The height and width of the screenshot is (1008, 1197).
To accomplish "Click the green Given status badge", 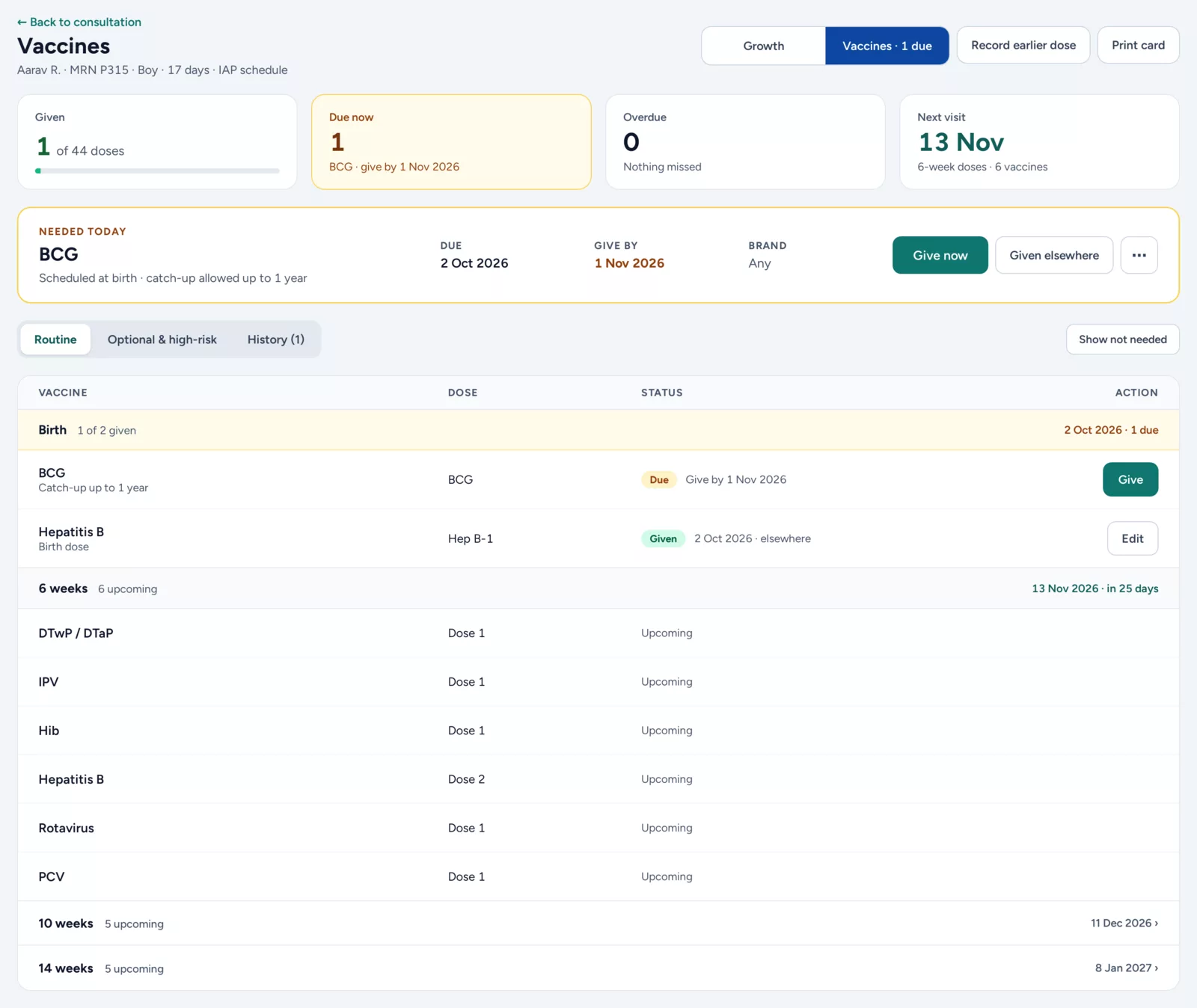I will tap(663, 538).
